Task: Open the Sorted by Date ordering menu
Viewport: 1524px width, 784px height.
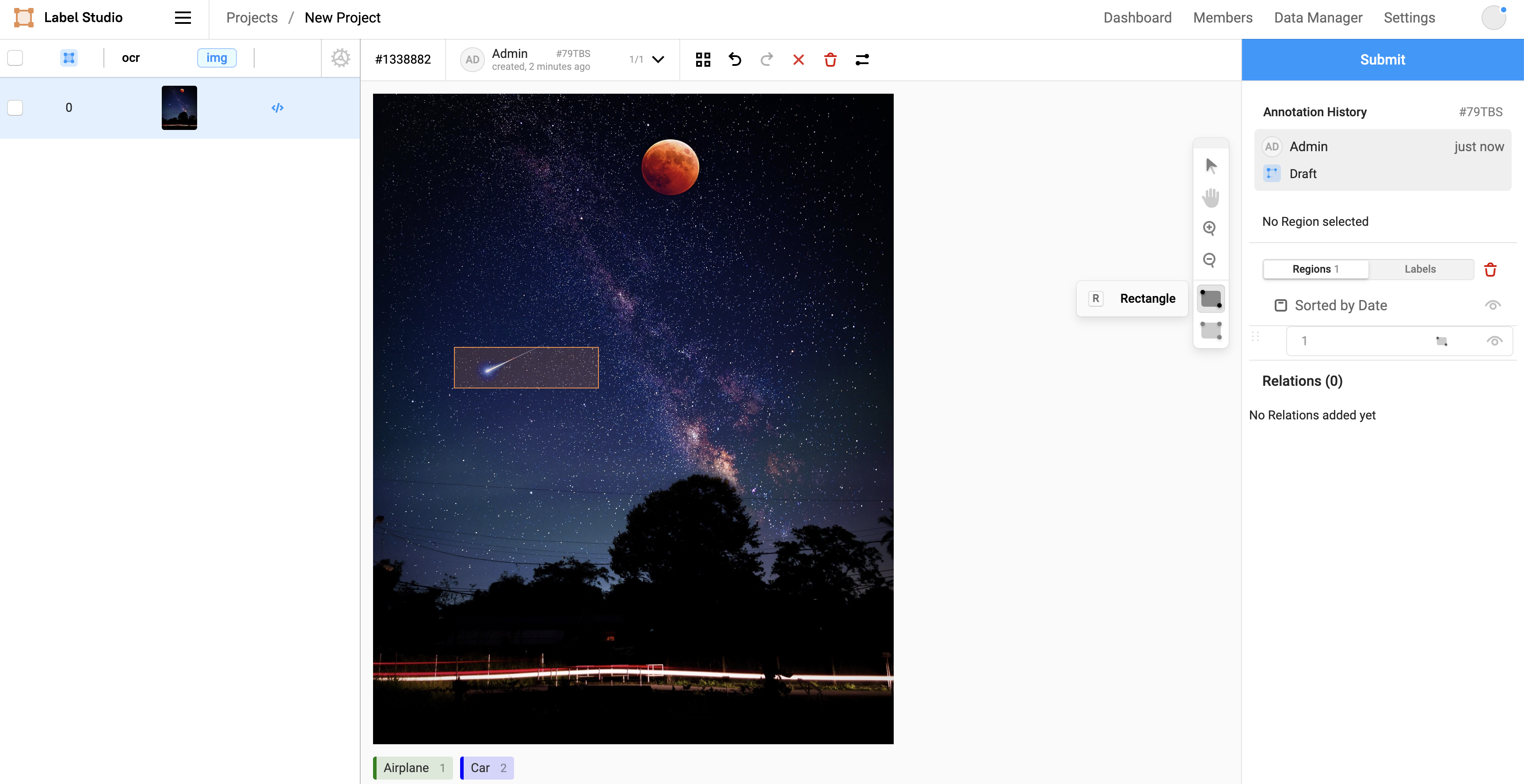Action: [1340, 305]
